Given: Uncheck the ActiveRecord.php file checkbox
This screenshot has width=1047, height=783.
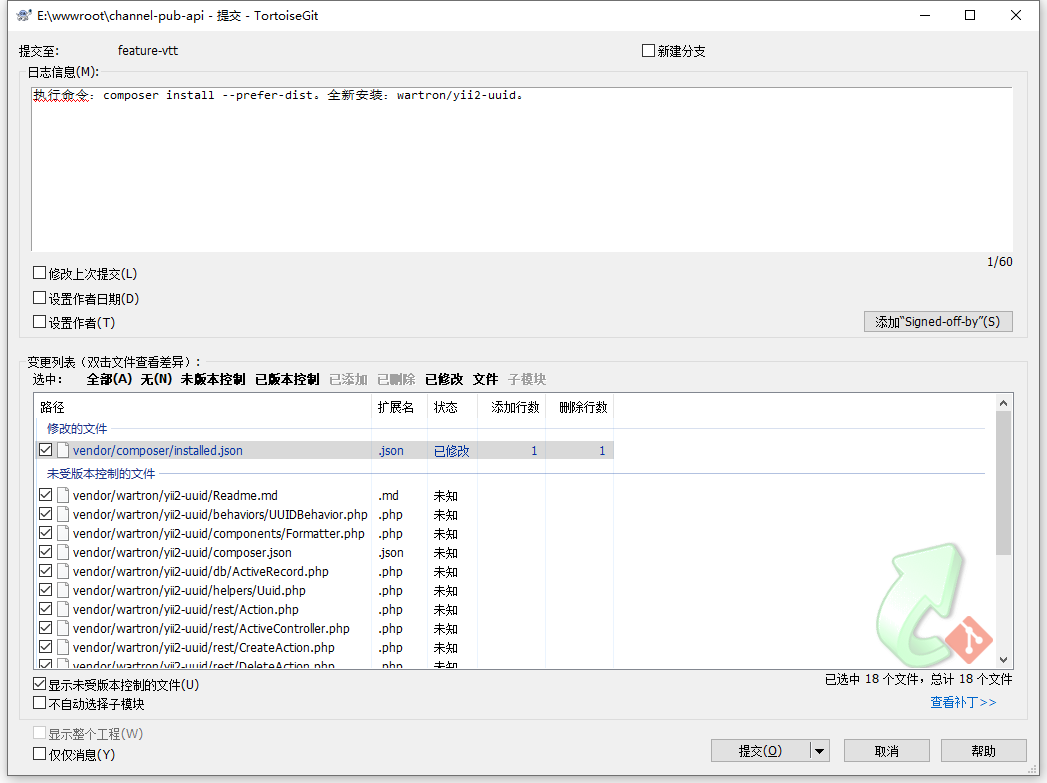Looking at the screenshot, I should pyautogui.click(x=45, y=571).
